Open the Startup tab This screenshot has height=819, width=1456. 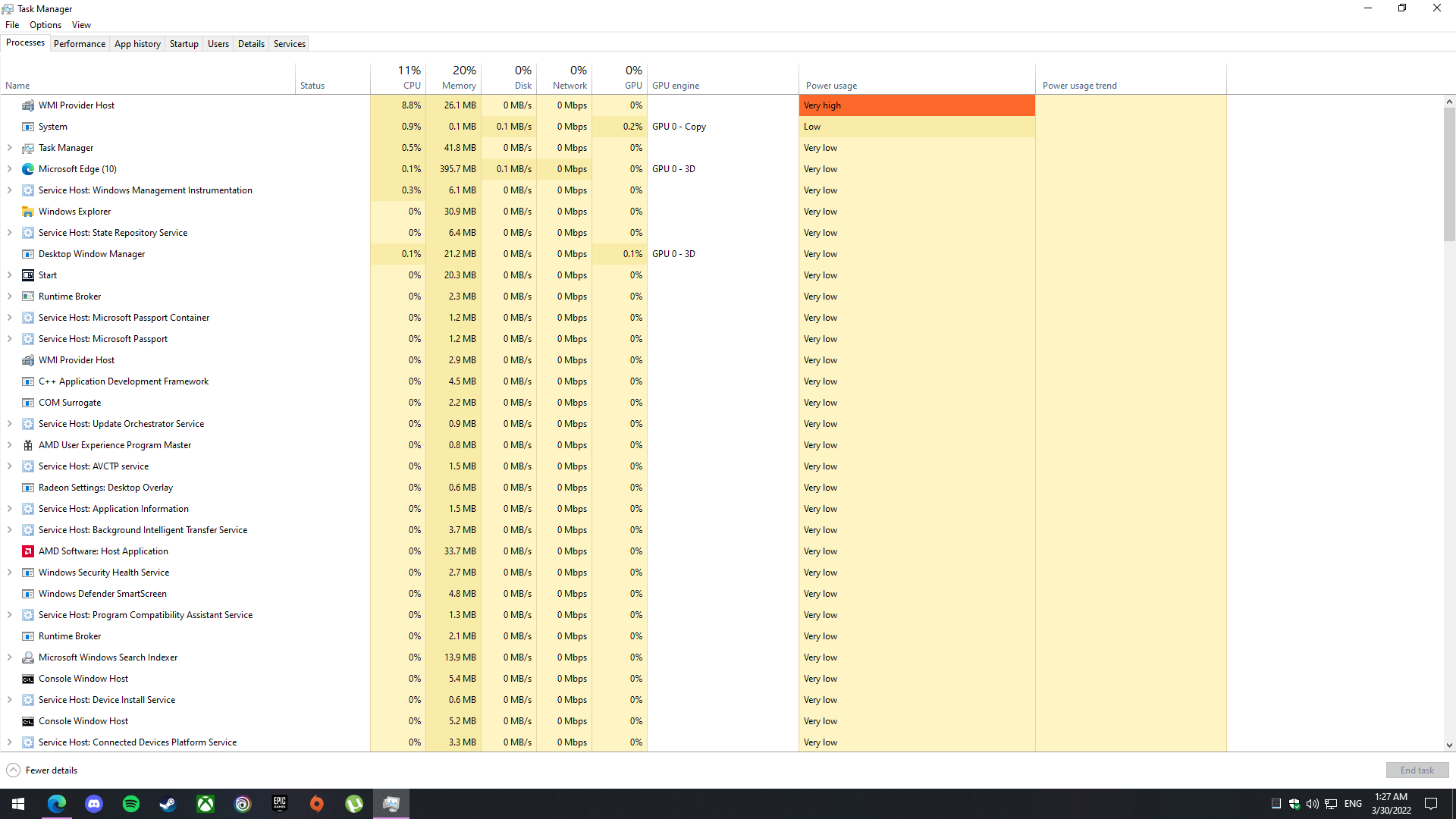point(184,44)
